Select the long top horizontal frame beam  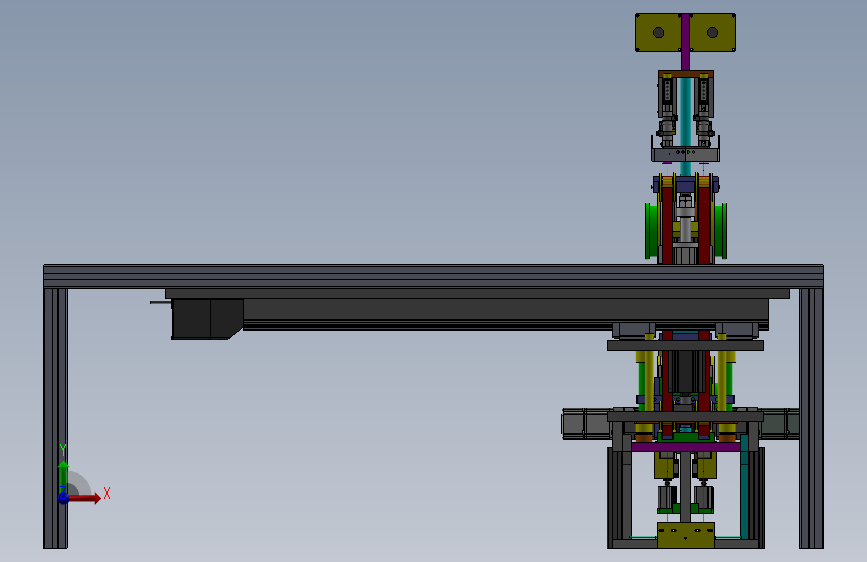pos(434,276)
